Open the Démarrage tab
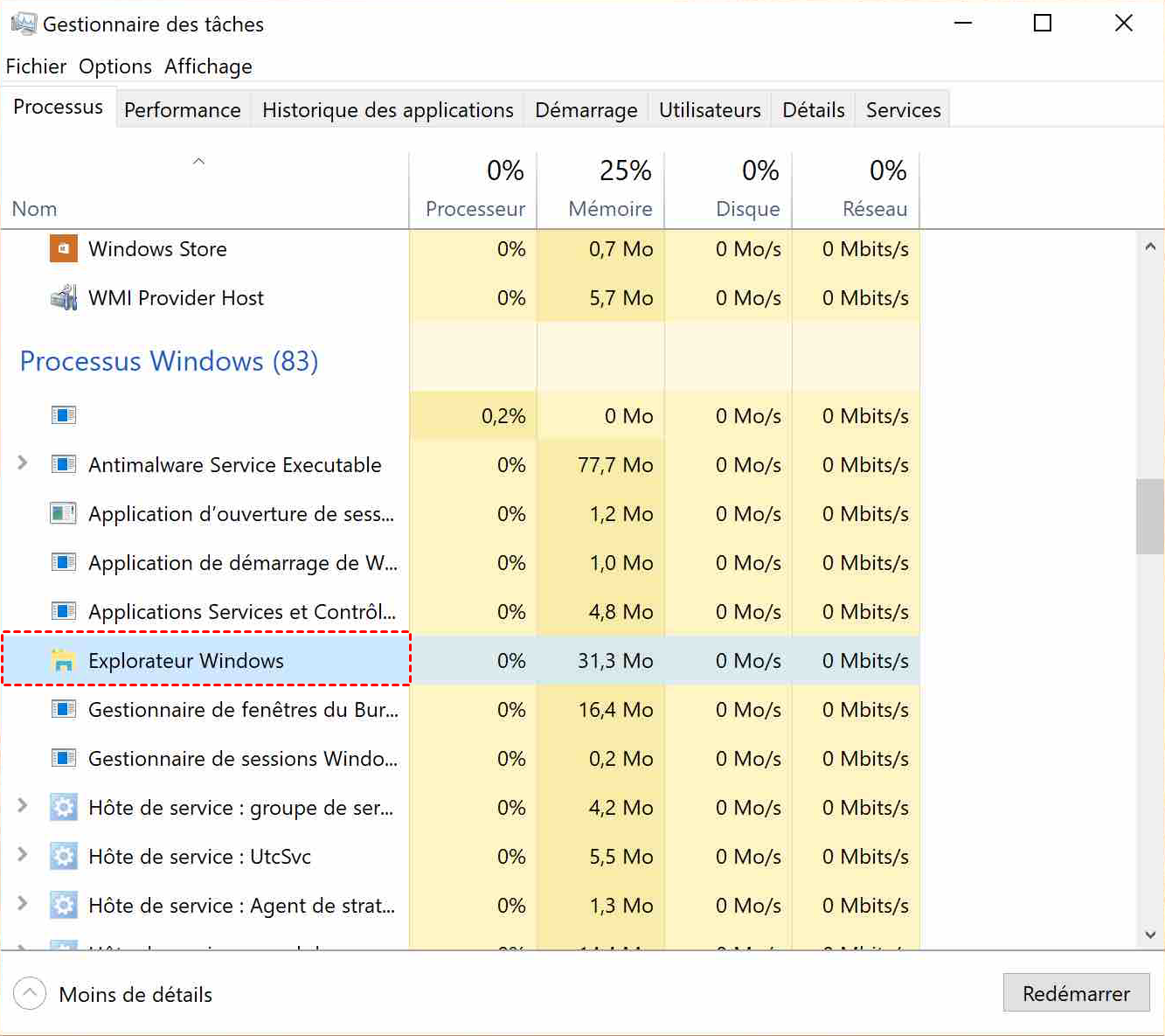 586,110
